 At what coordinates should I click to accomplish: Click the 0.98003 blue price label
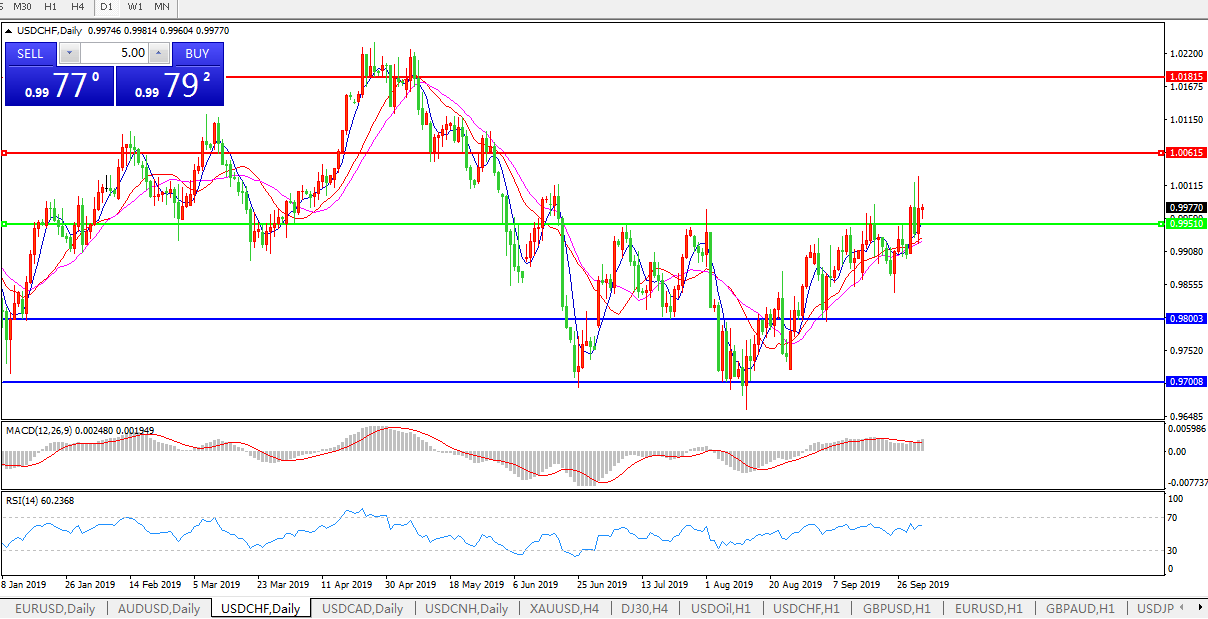pyautogui.click(x=1186, y=319)
